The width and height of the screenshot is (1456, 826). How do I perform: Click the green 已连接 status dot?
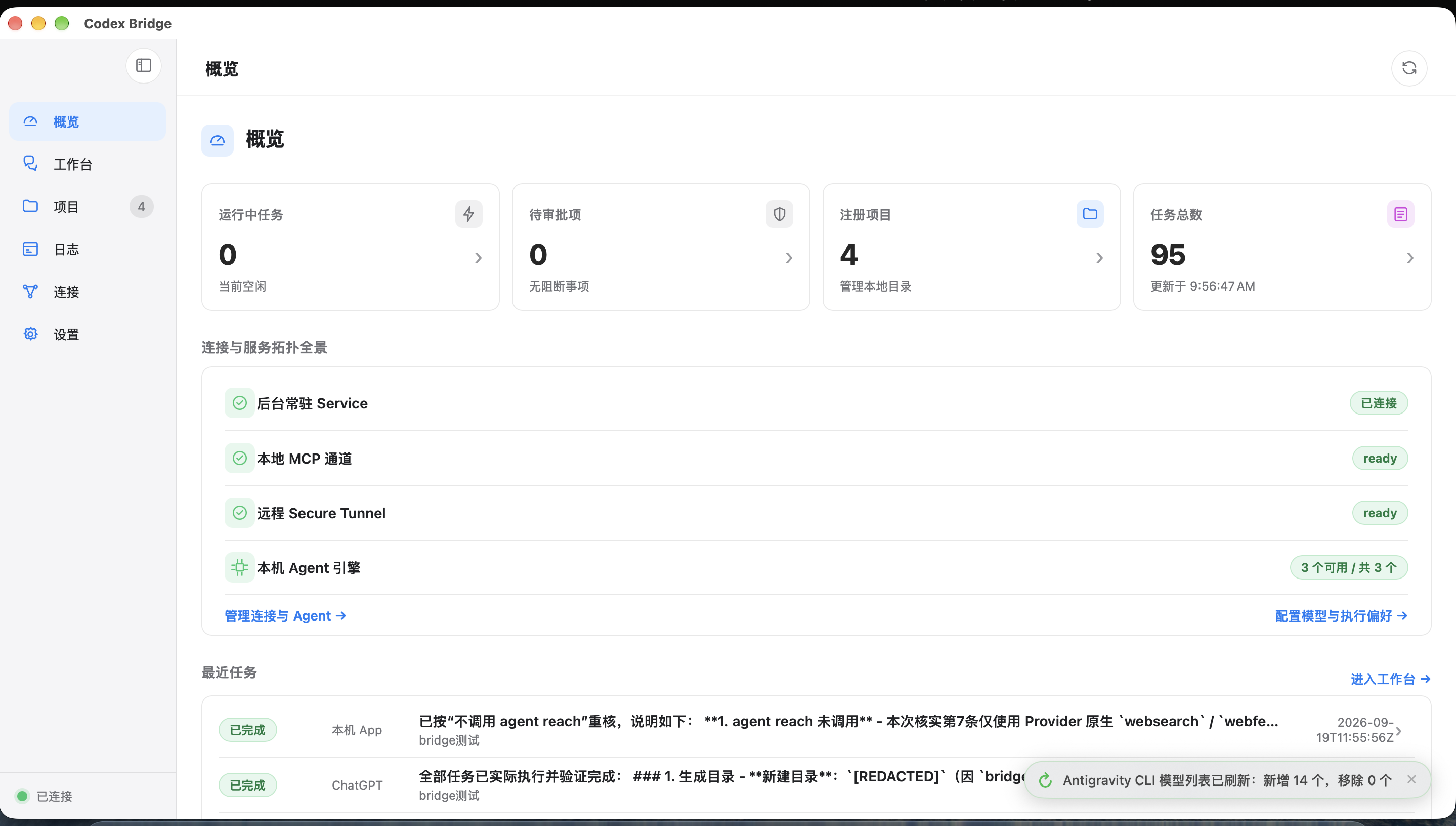coord(23,796)
